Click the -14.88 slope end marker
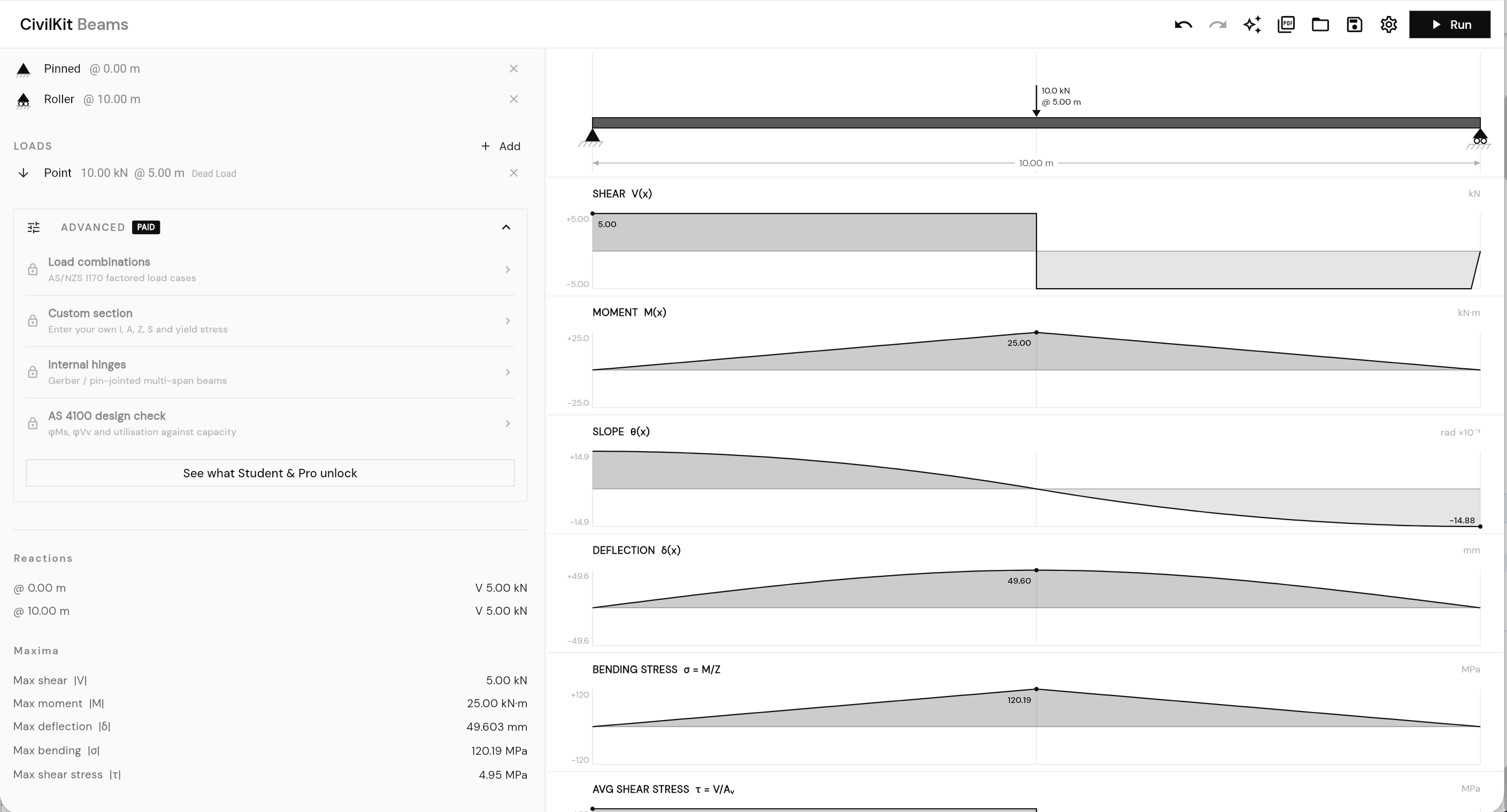Screen dimensions: 1507x812 [1480, 527]
